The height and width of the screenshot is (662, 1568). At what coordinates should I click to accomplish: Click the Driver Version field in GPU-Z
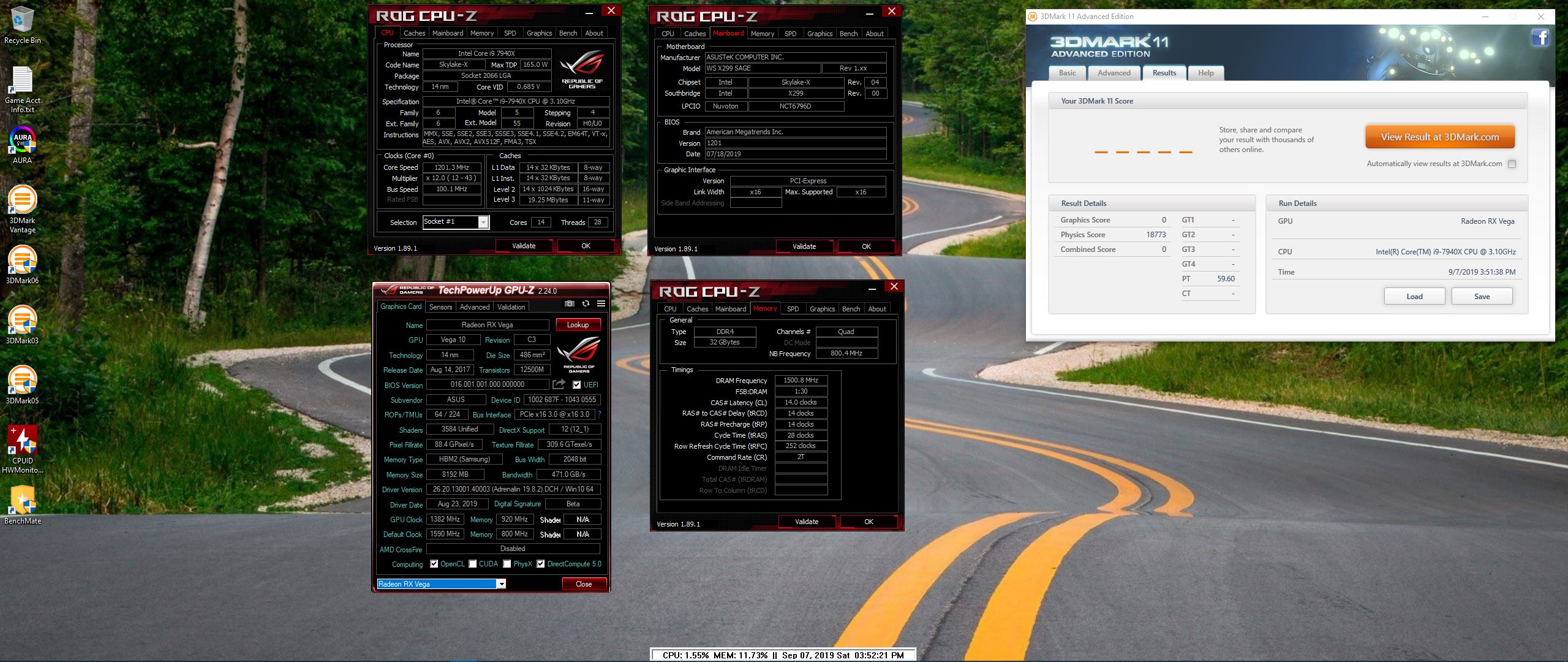click(x=513, y=489)
